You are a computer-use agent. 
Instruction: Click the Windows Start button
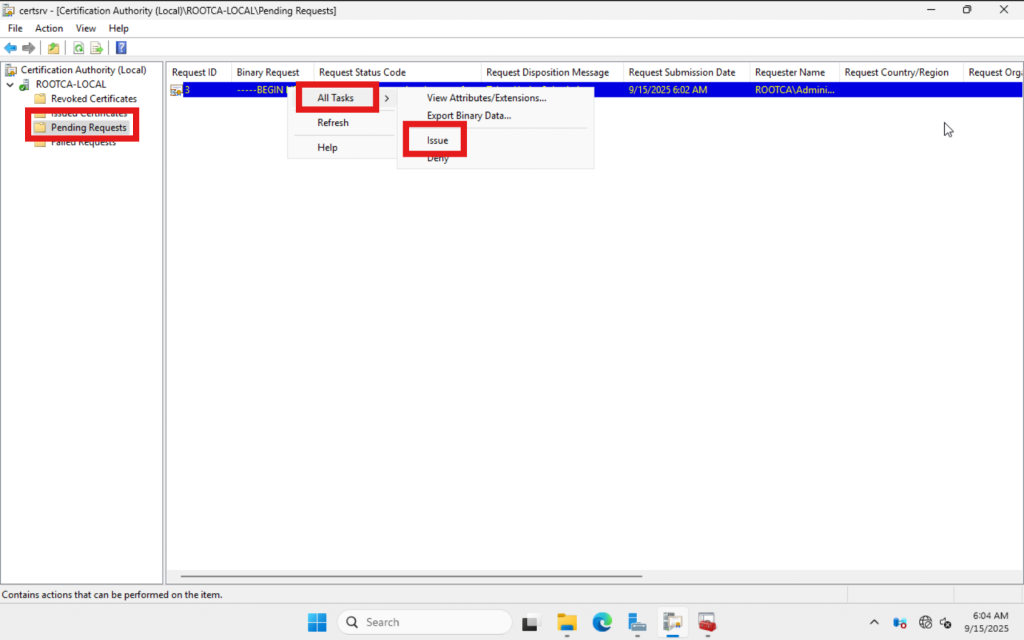(317, 622)
